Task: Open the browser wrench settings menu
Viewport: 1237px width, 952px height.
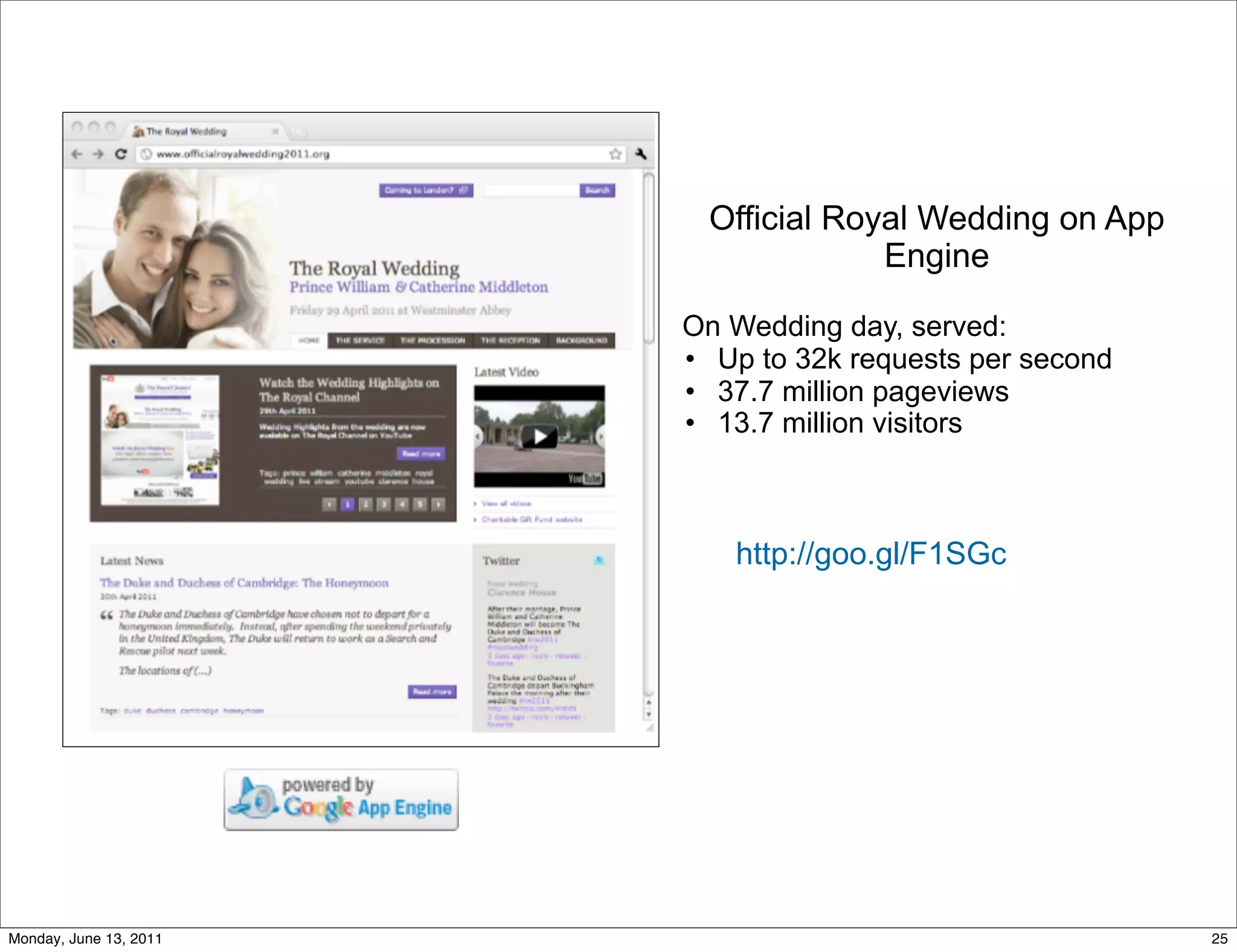Action: 641,154
